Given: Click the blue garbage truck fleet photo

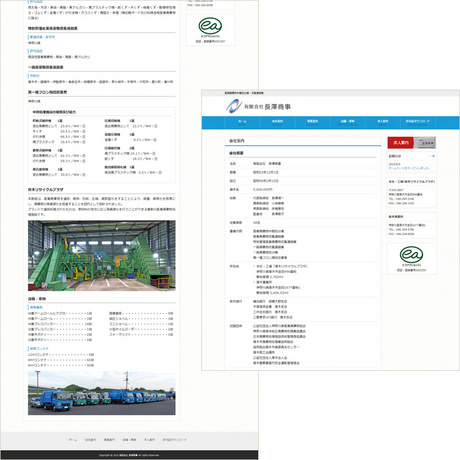Looking at the screenshot, I should 102,393.
